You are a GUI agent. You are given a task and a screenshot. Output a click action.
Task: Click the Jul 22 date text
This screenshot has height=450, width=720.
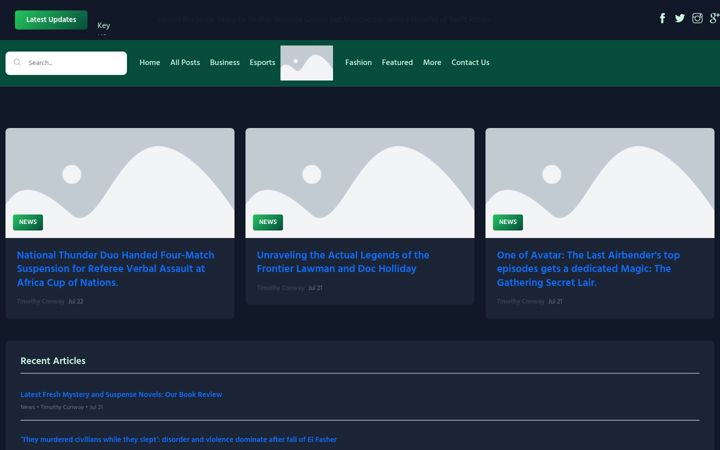tap(76, 302)
